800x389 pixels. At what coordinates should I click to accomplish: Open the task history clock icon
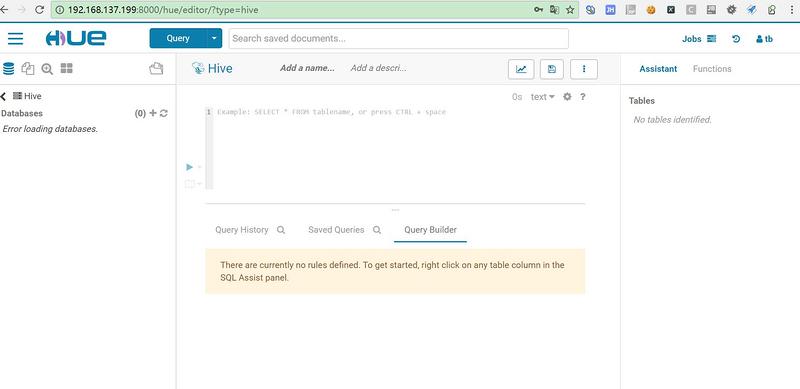(736, 39)
